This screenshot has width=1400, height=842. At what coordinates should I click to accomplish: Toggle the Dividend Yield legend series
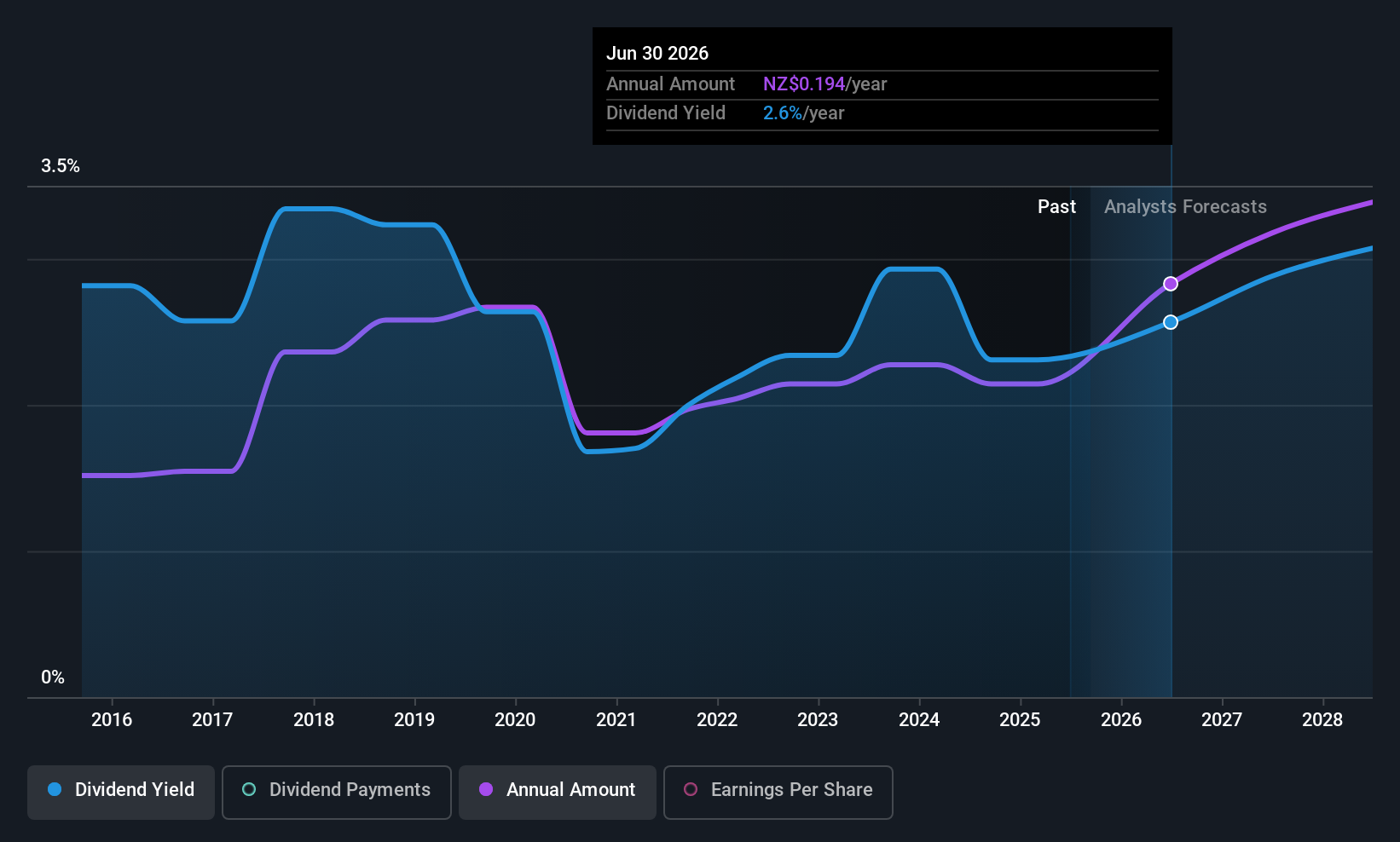121,792
